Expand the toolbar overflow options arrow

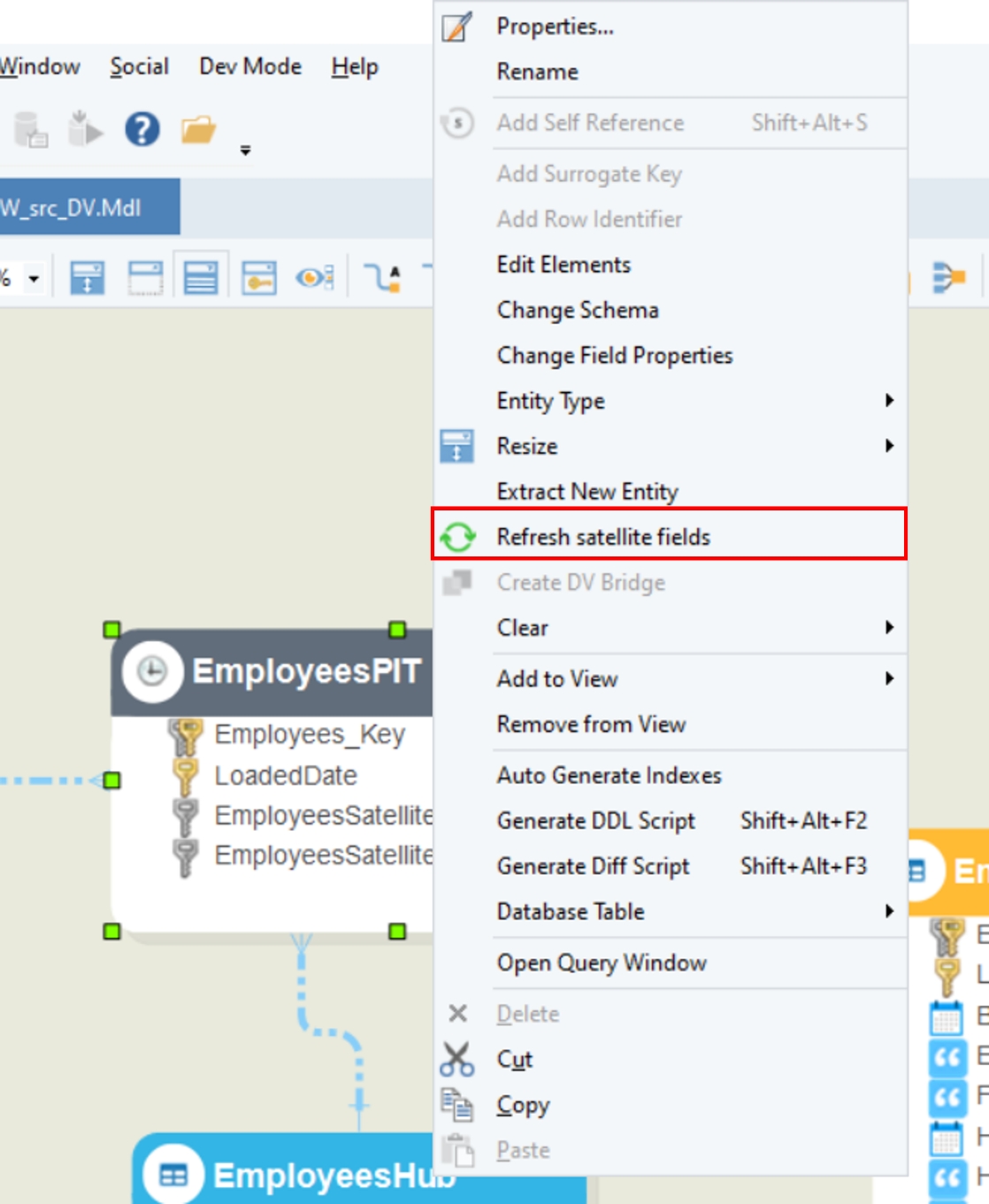click(245, 151)
